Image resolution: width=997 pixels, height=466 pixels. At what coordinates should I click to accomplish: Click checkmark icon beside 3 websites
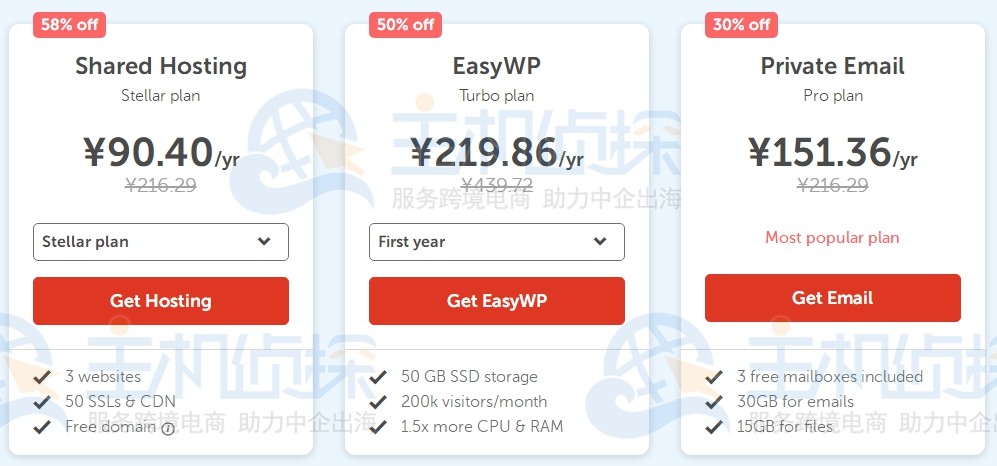tap(42, 377)
